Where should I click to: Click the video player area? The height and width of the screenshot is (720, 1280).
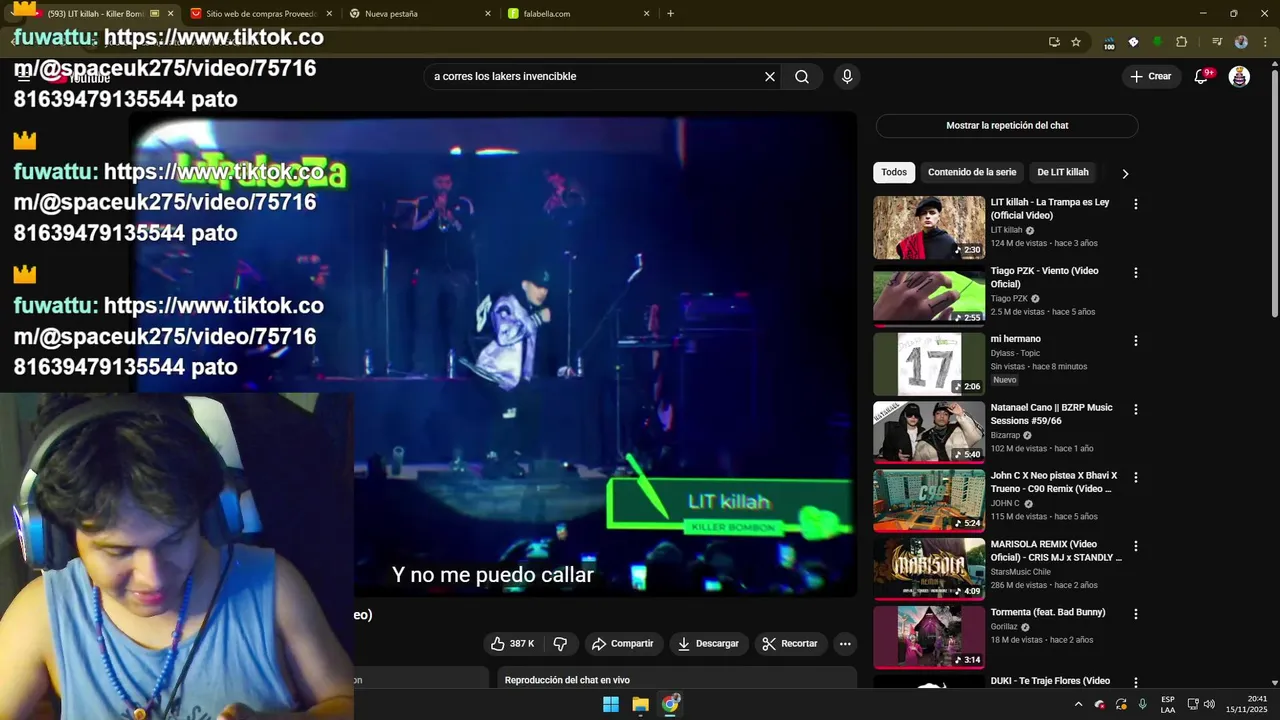click(x=494, y=354)
